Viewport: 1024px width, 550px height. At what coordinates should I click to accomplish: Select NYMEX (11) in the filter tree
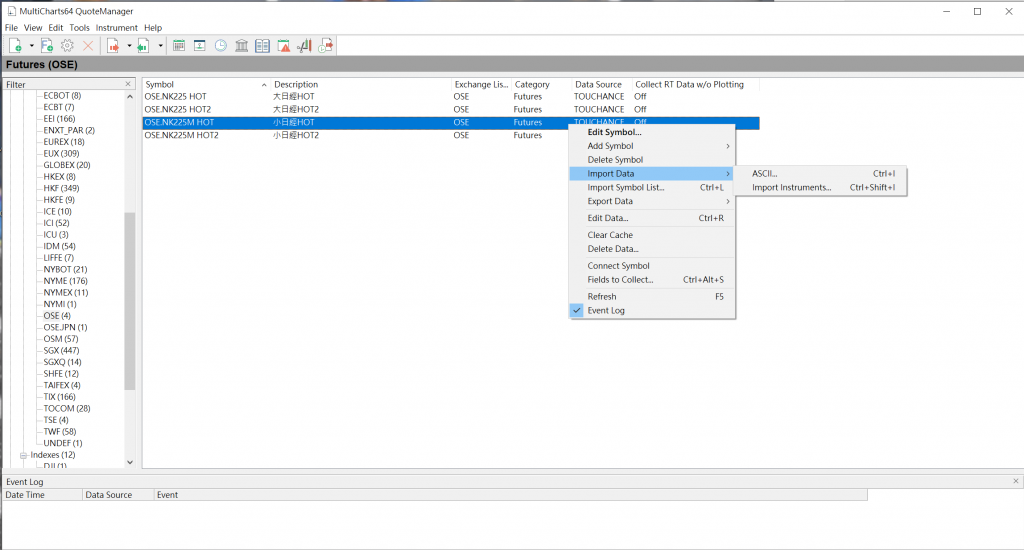[66, 292]
